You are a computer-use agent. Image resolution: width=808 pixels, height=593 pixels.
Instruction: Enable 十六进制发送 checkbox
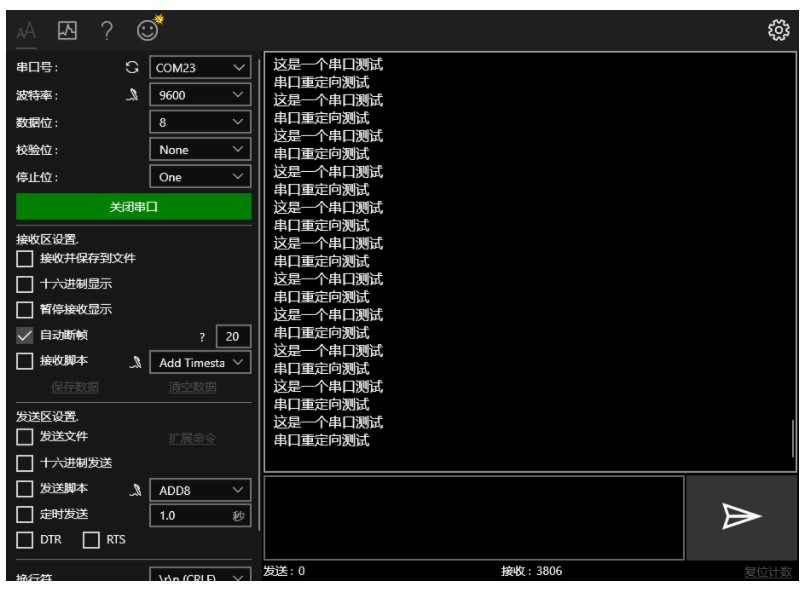coord(25,463)
